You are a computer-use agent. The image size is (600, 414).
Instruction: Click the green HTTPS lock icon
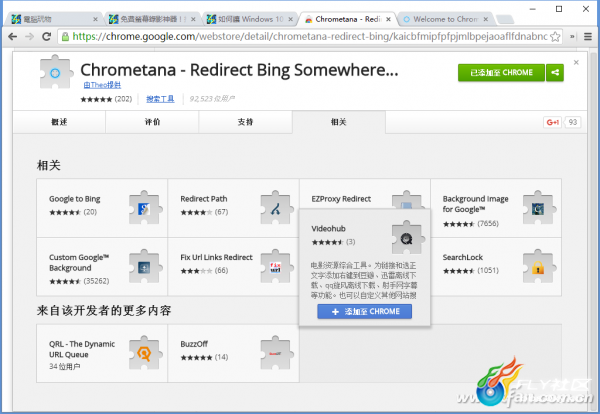coord(65,37)
